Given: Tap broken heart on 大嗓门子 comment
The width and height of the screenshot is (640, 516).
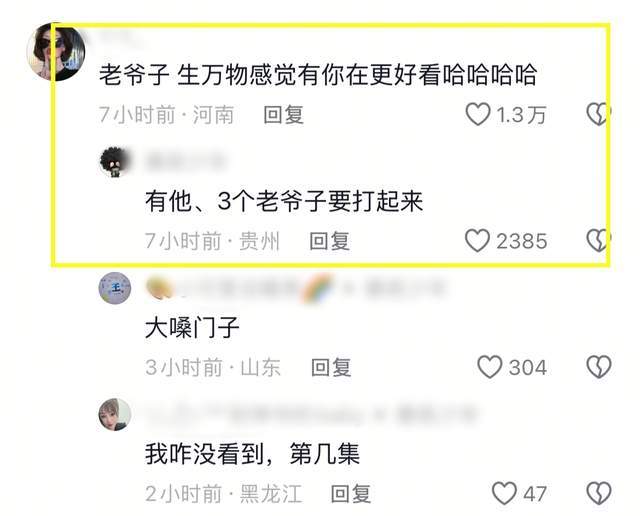Looking at the screenshot, I should click(599, 367).
